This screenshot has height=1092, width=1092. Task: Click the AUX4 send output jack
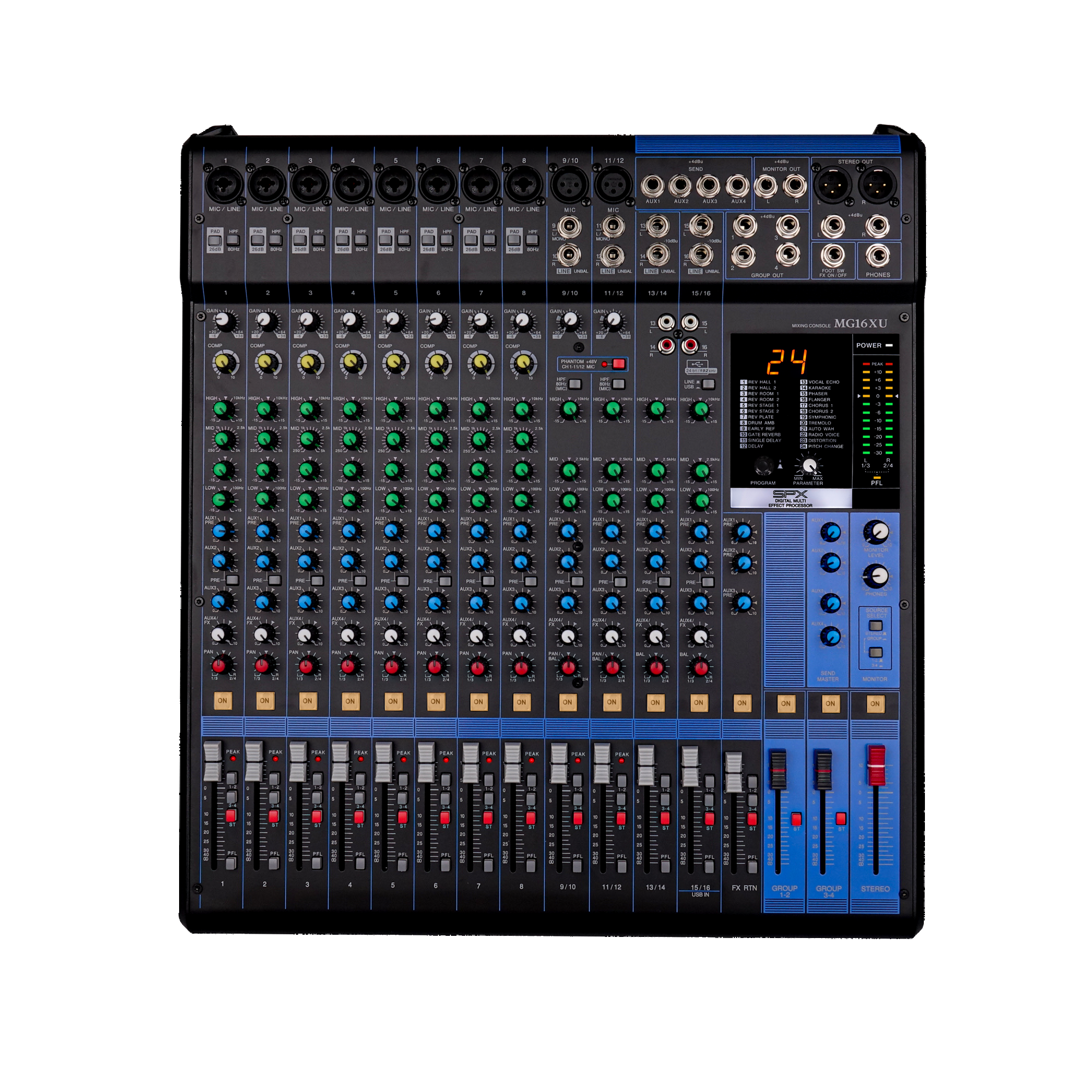point(738,185)
